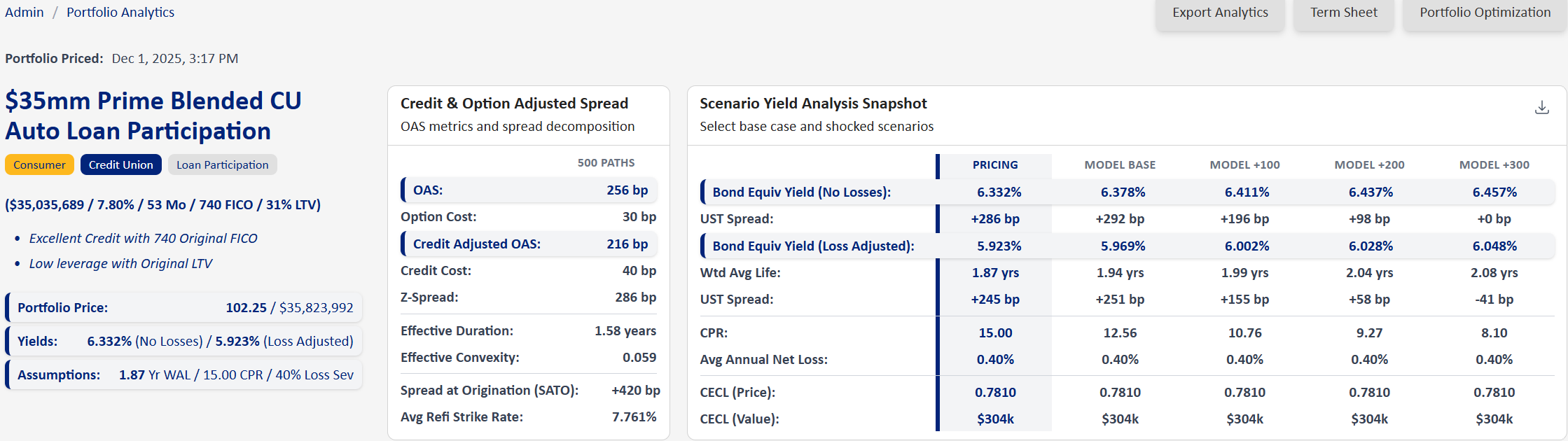Viewport: 1568px width, 441px height.
Task: Select the MODEL +100 column header
Action: 1245,165
